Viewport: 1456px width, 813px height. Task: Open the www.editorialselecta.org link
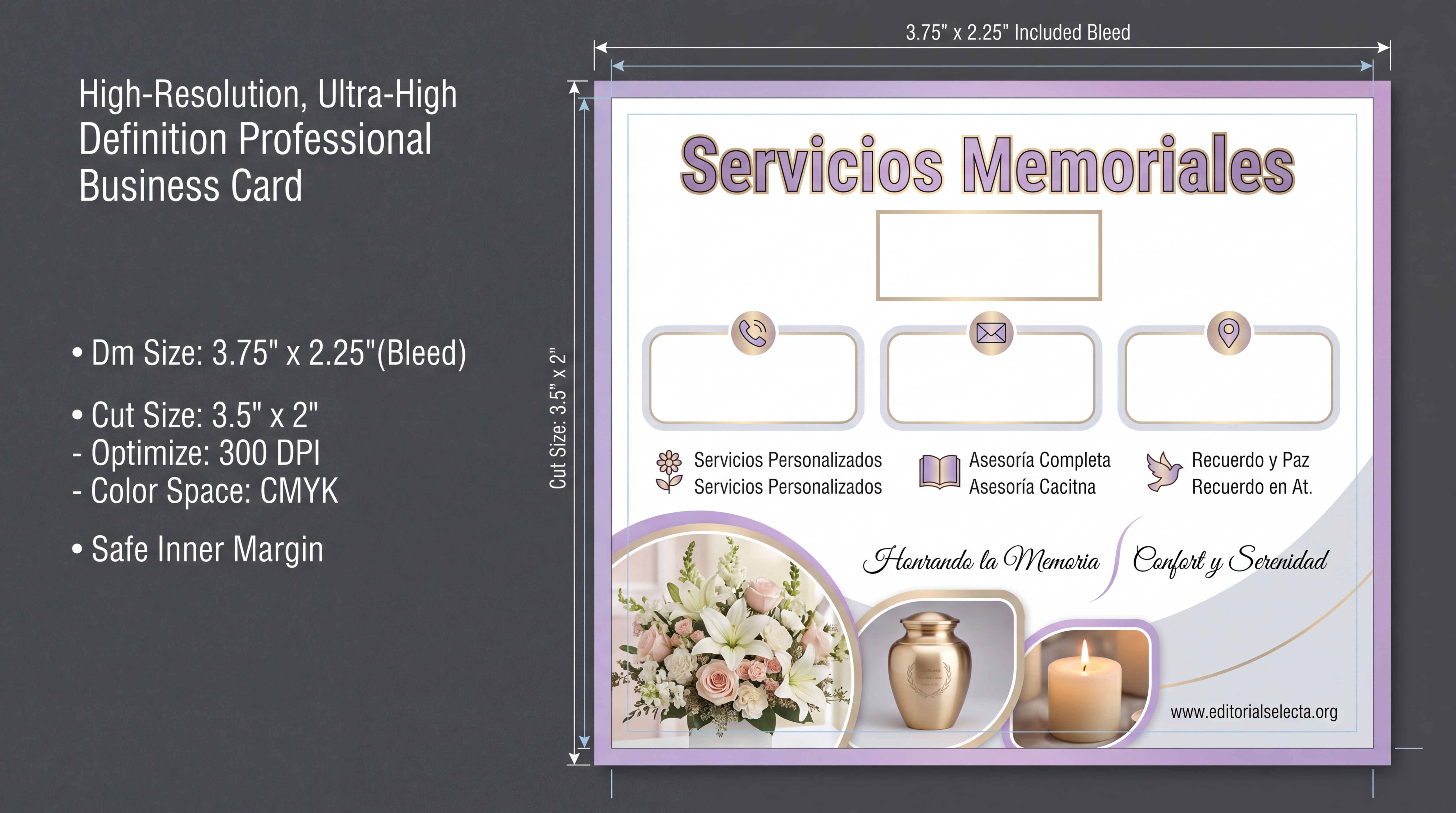[1254, 712]
